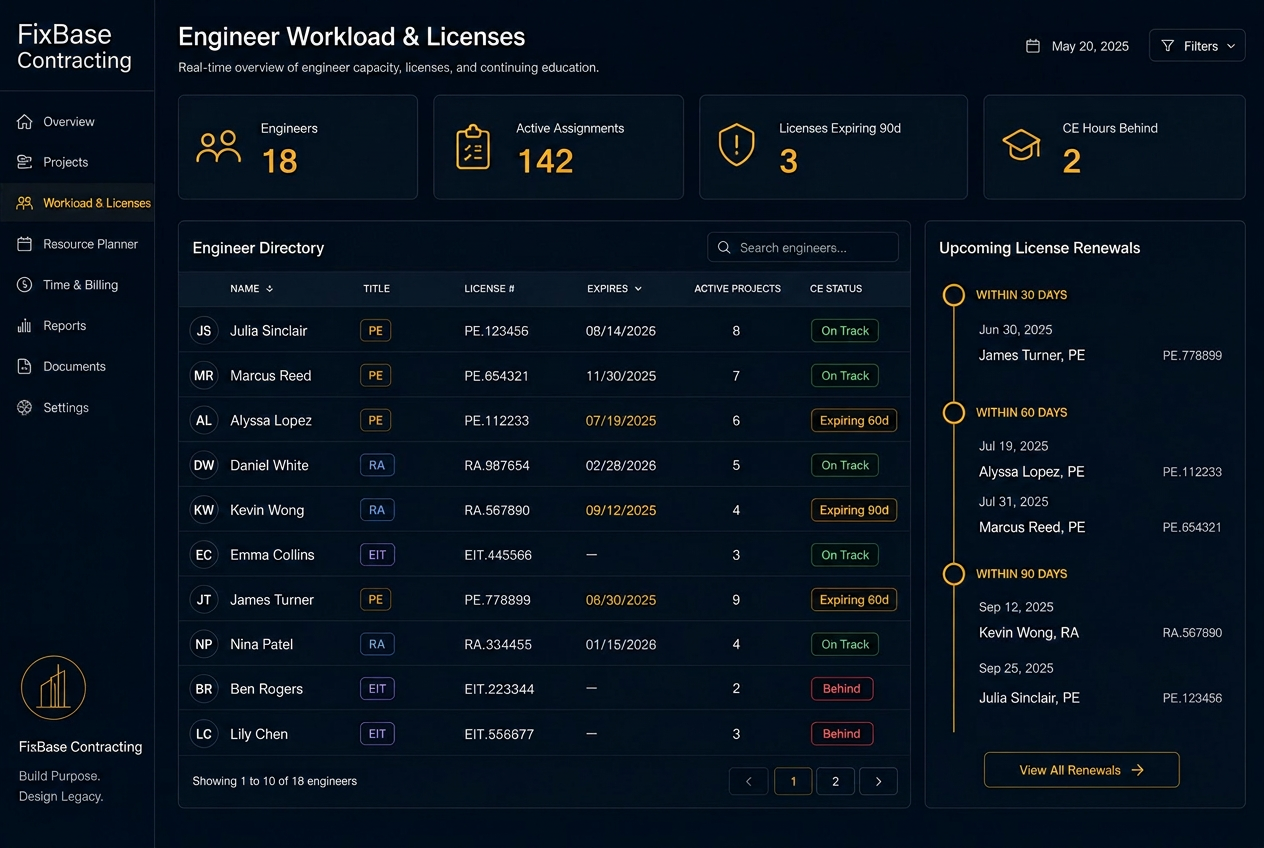Click the Licenses Expiring shield icon
The image size is (1264, 848).
(x=737, y=146)
